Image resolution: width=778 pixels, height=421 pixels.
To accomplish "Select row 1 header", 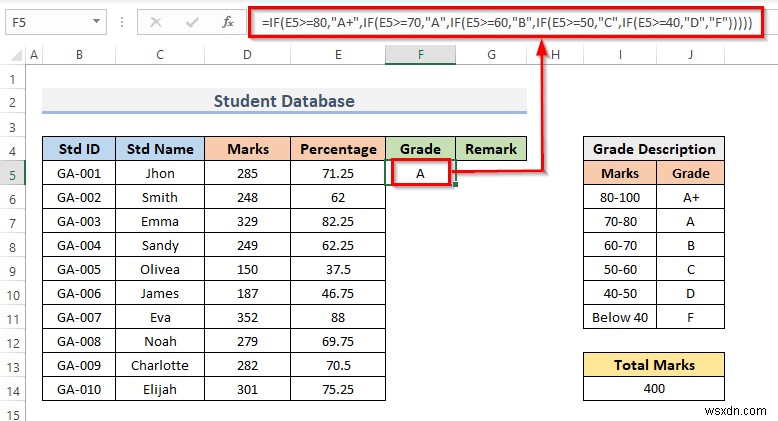I will tap(12, 79).
